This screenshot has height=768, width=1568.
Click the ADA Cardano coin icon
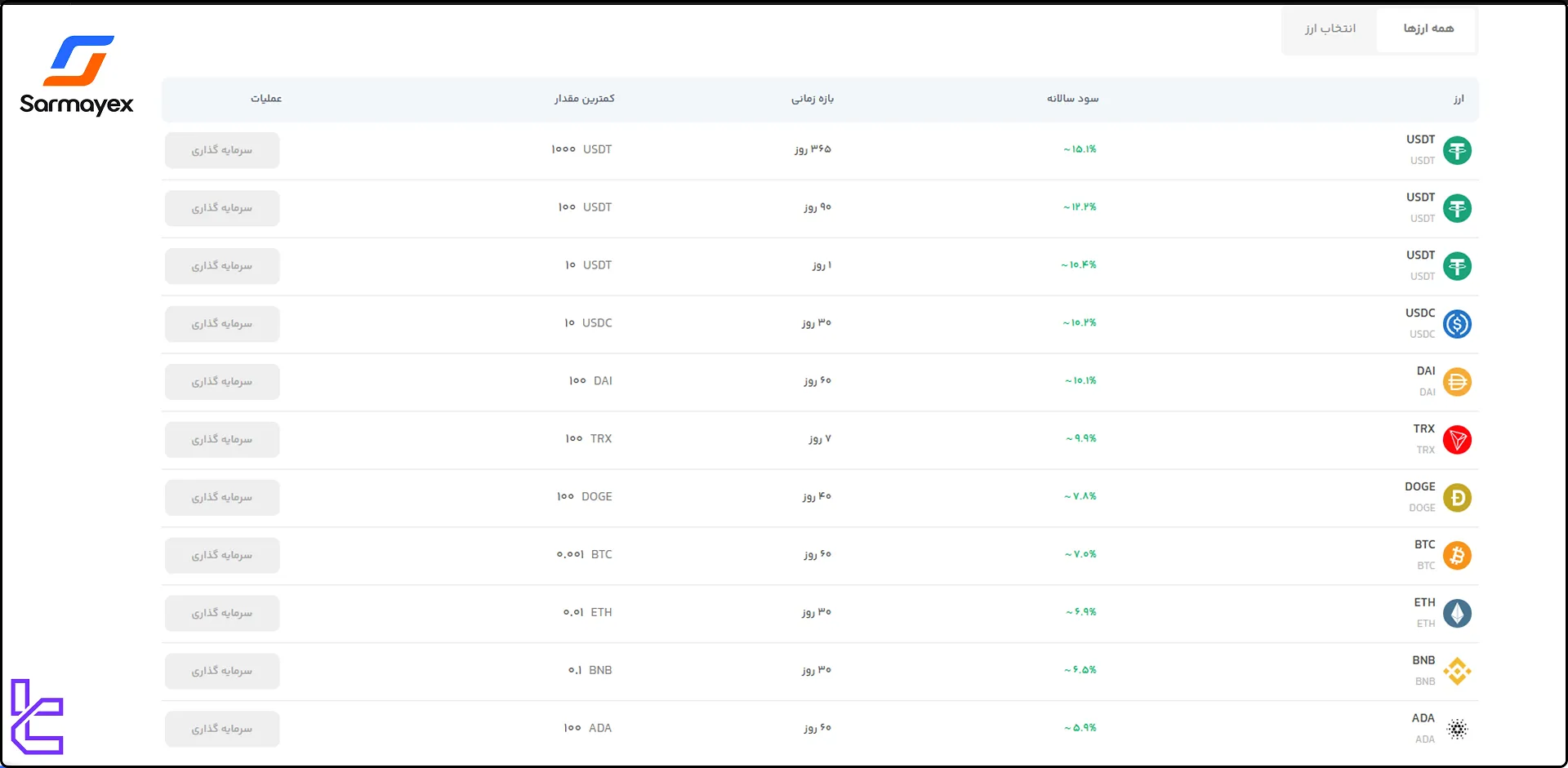click(1459, 730)
